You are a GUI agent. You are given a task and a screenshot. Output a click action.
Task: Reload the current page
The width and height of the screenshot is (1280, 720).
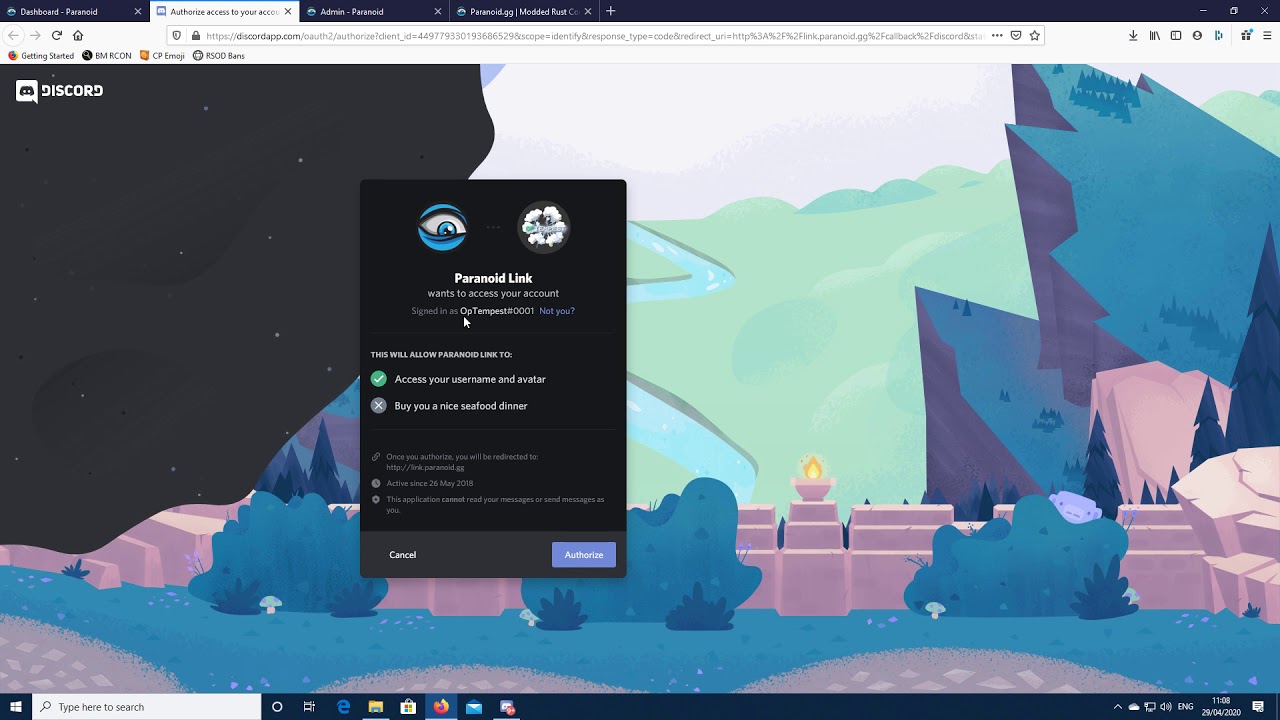pyautogui.click(x=57, y=35)
